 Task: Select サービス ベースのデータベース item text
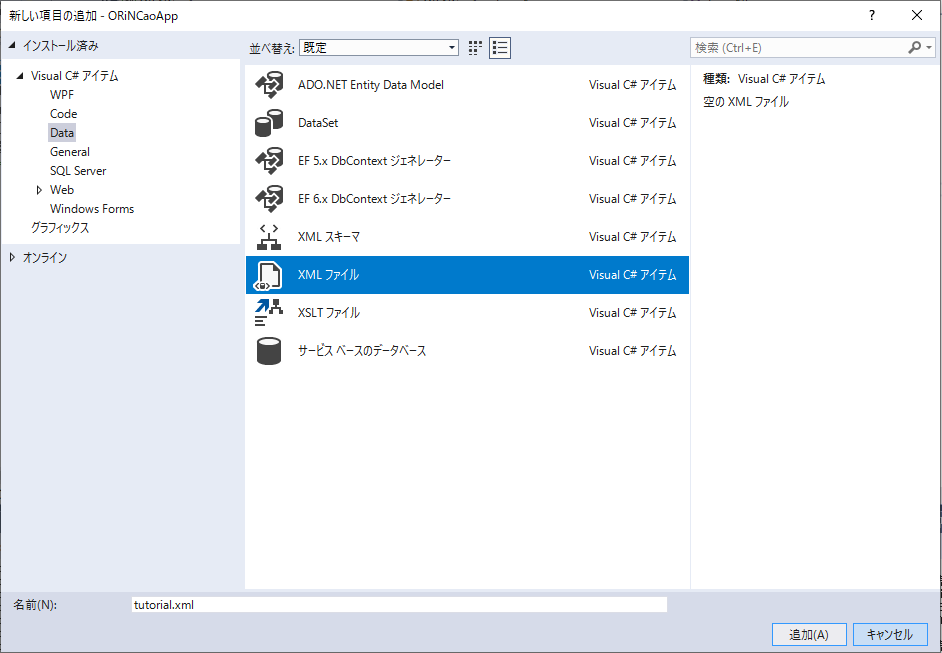pos(362,350)
